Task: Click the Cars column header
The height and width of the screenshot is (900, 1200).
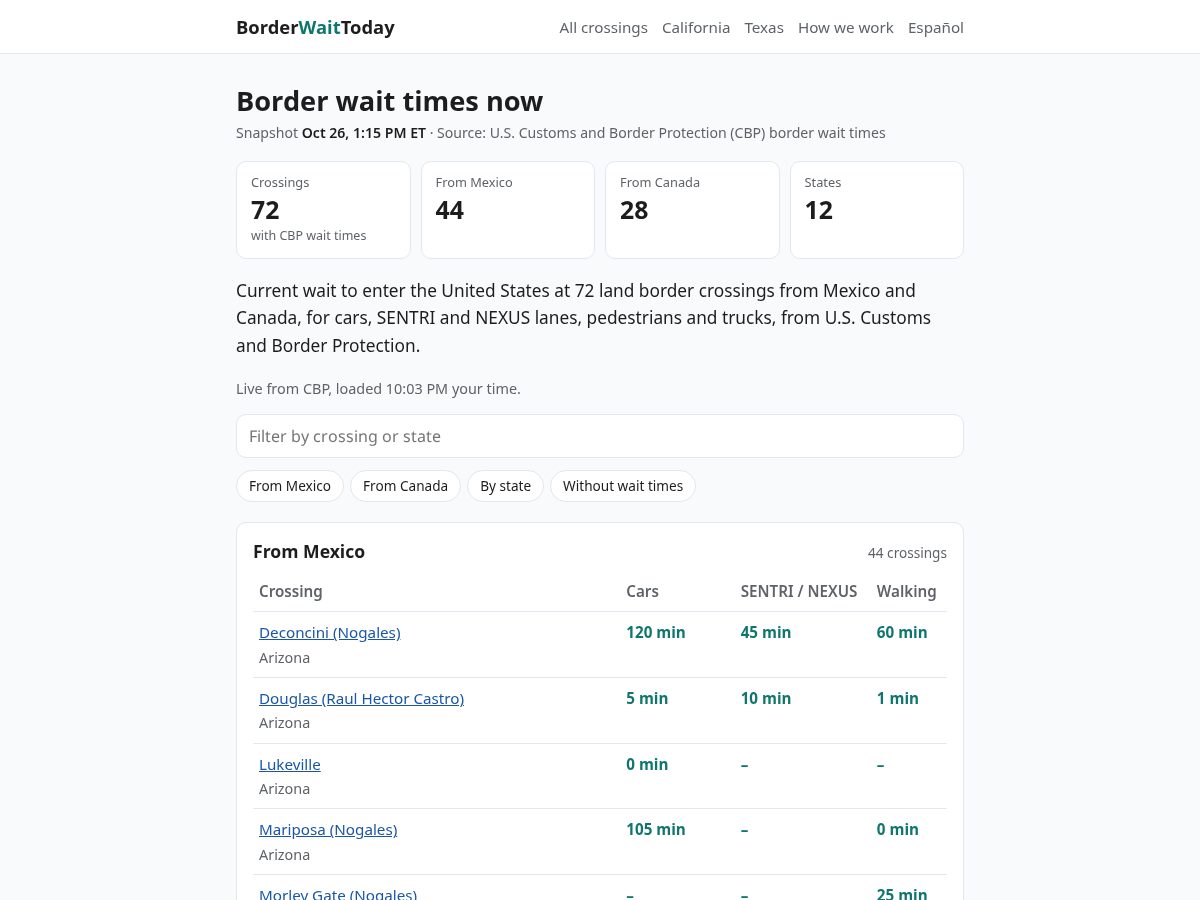Action: point(642,591)
